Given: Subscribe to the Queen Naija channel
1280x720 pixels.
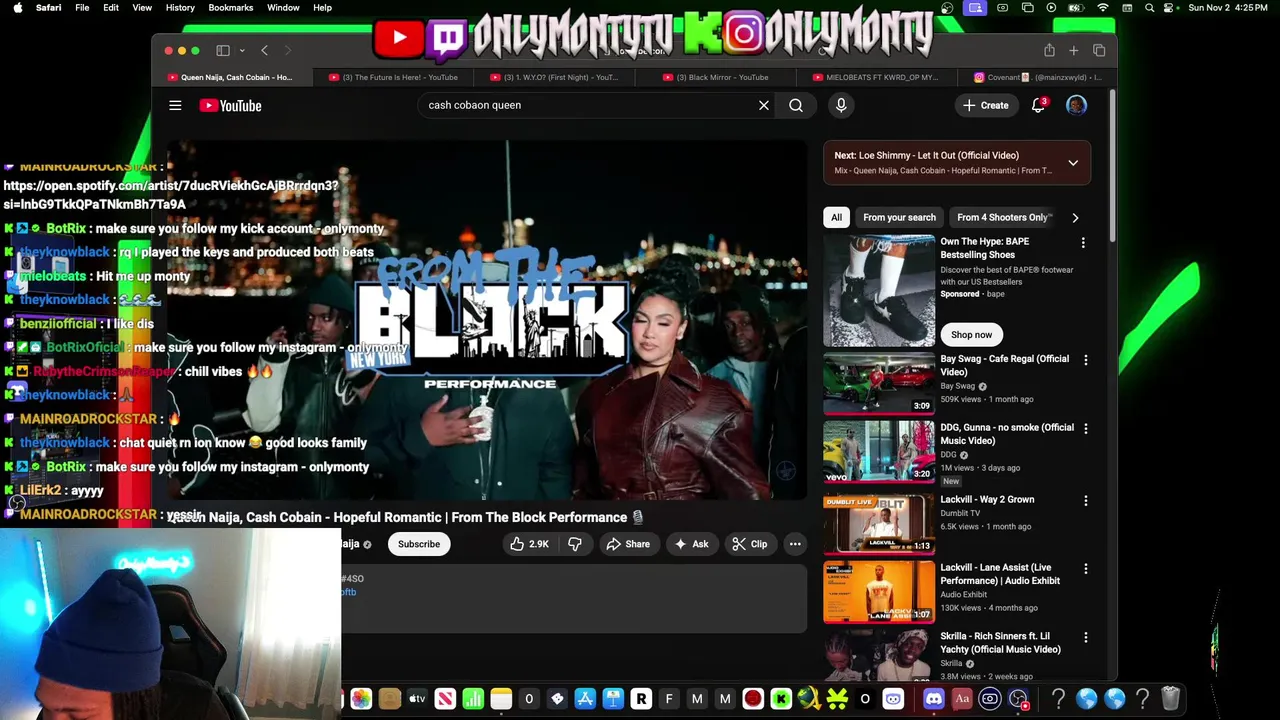Looking at the screenshot, I should (419, 544).
